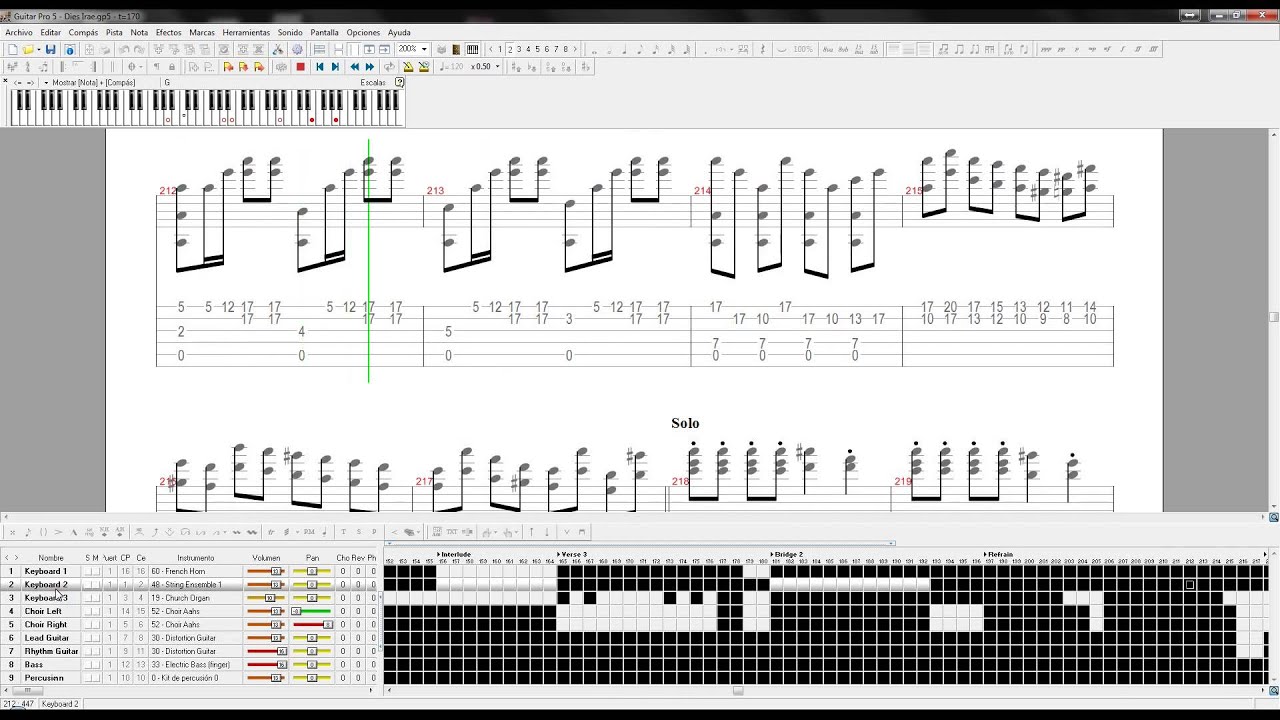The image size is (1280, 720).
Task: Click the Escalas help question icon
Action: [400, 83]
